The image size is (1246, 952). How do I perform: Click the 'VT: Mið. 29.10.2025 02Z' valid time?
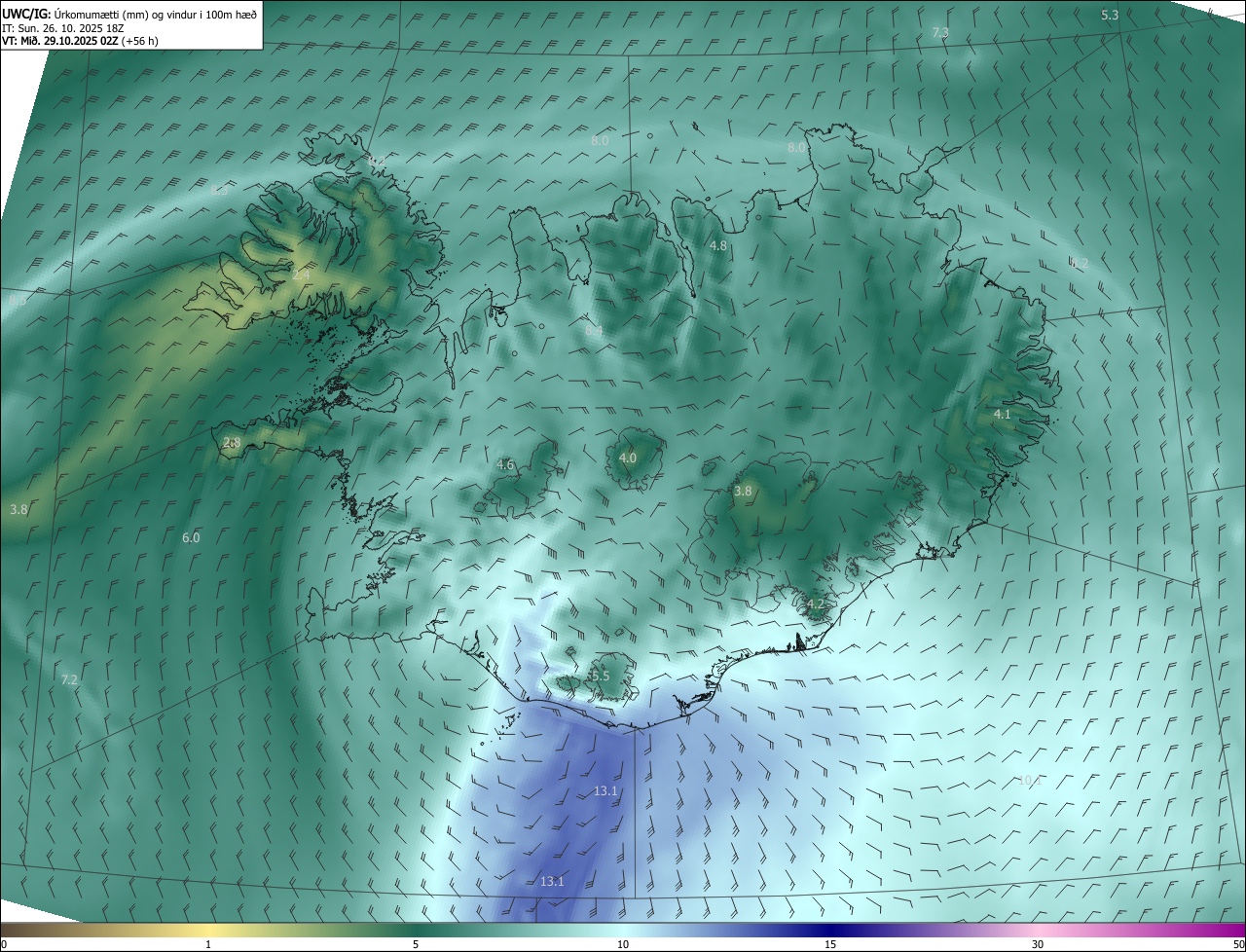pyautogui.click(x=59, y=41)
